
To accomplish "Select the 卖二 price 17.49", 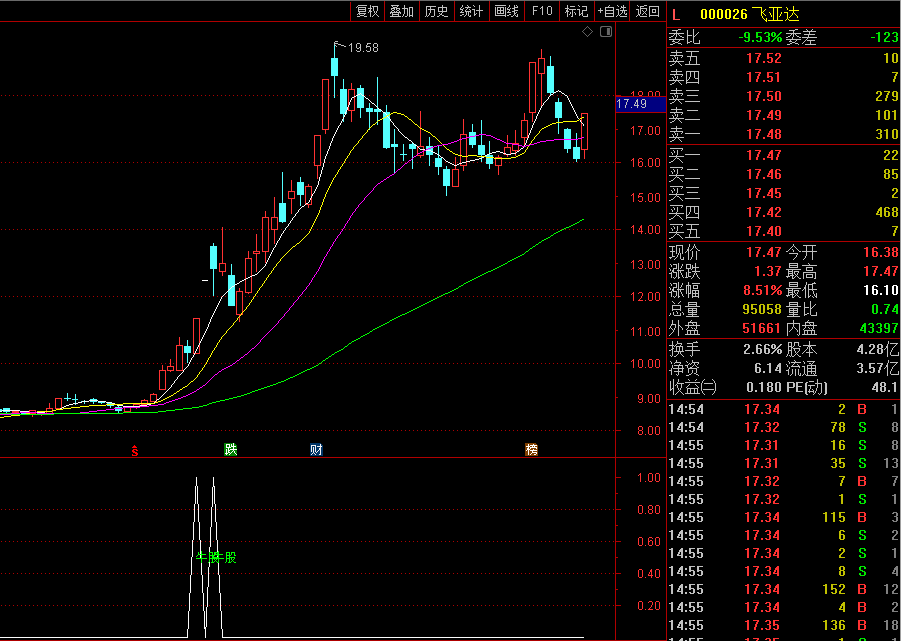I will (x=764, y=115).
